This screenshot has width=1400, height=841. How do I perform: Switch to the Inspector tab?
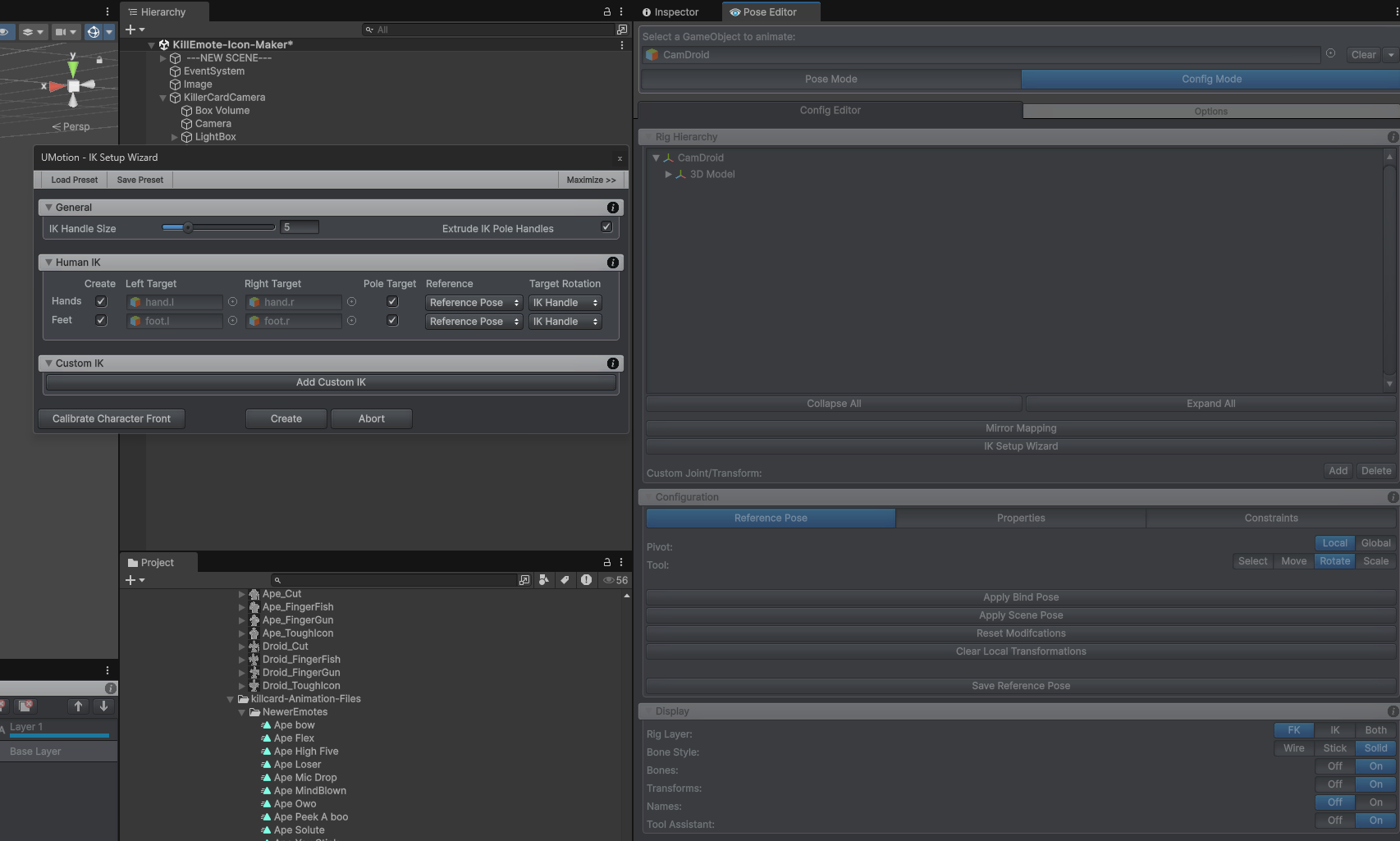tap(670, 11)
